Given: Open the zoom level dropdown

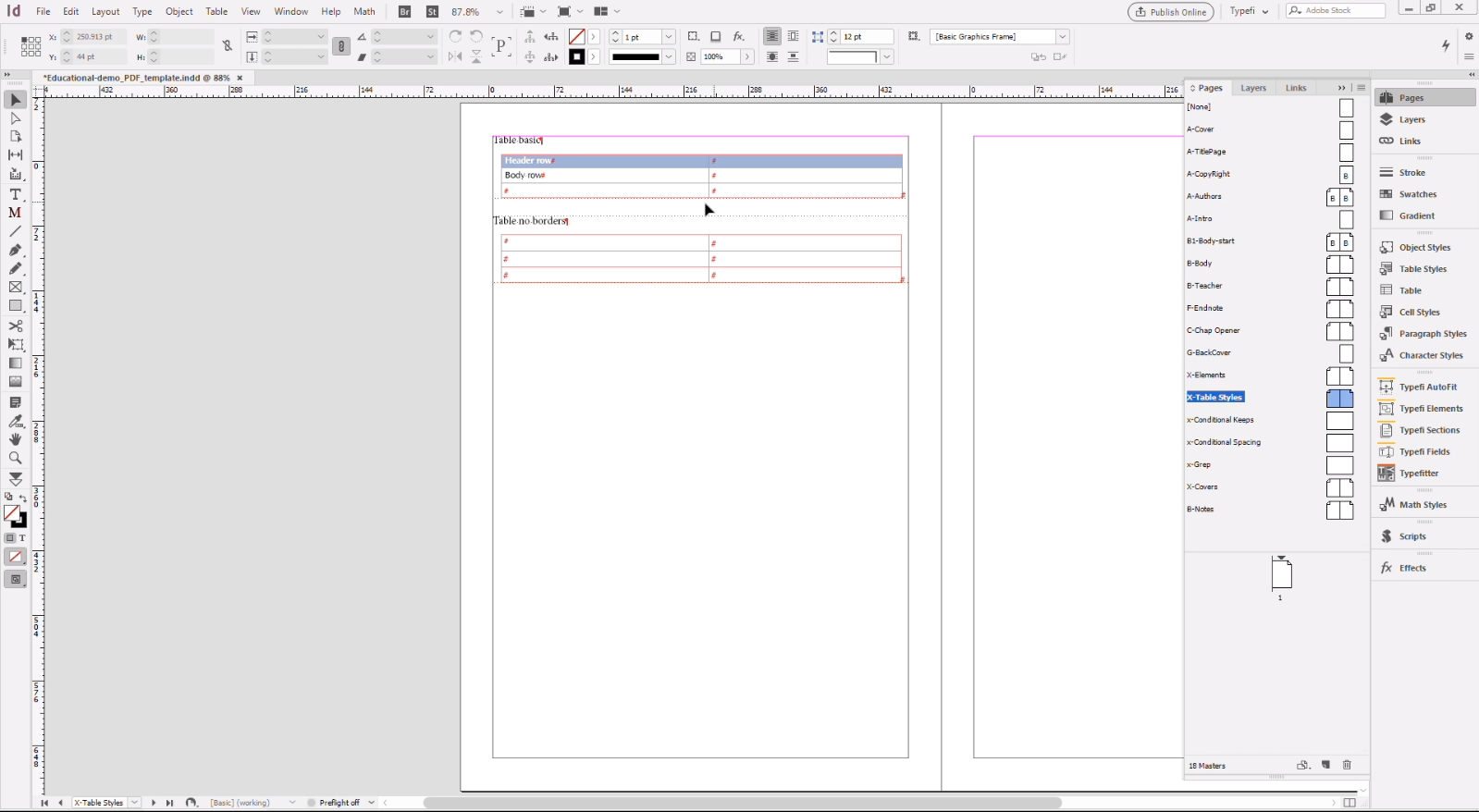Looking at the screenshot, I should click(499, 12).
